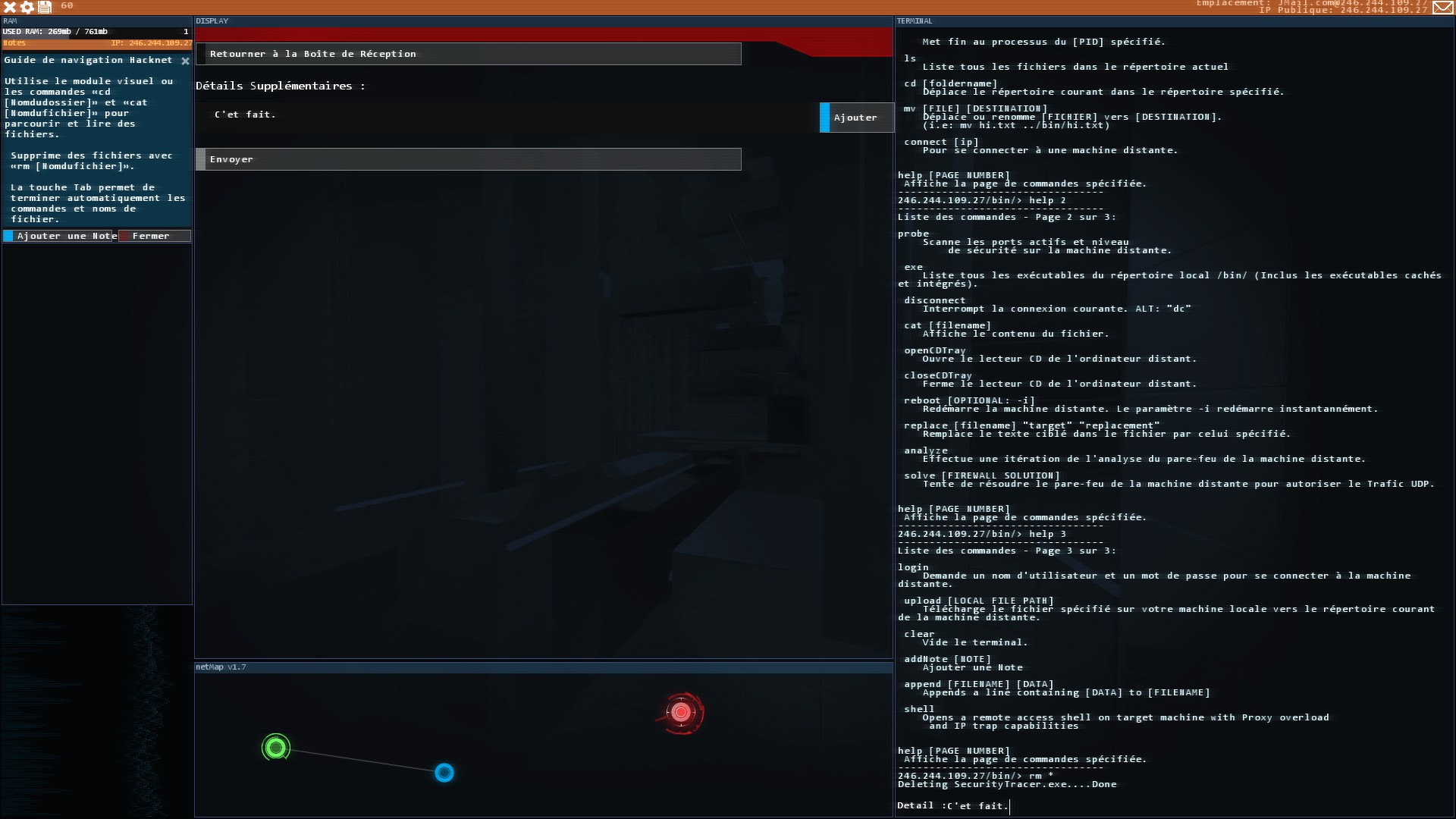Click the TERMINAL panel header
1456x819 pixels.
tap(915, 21)
